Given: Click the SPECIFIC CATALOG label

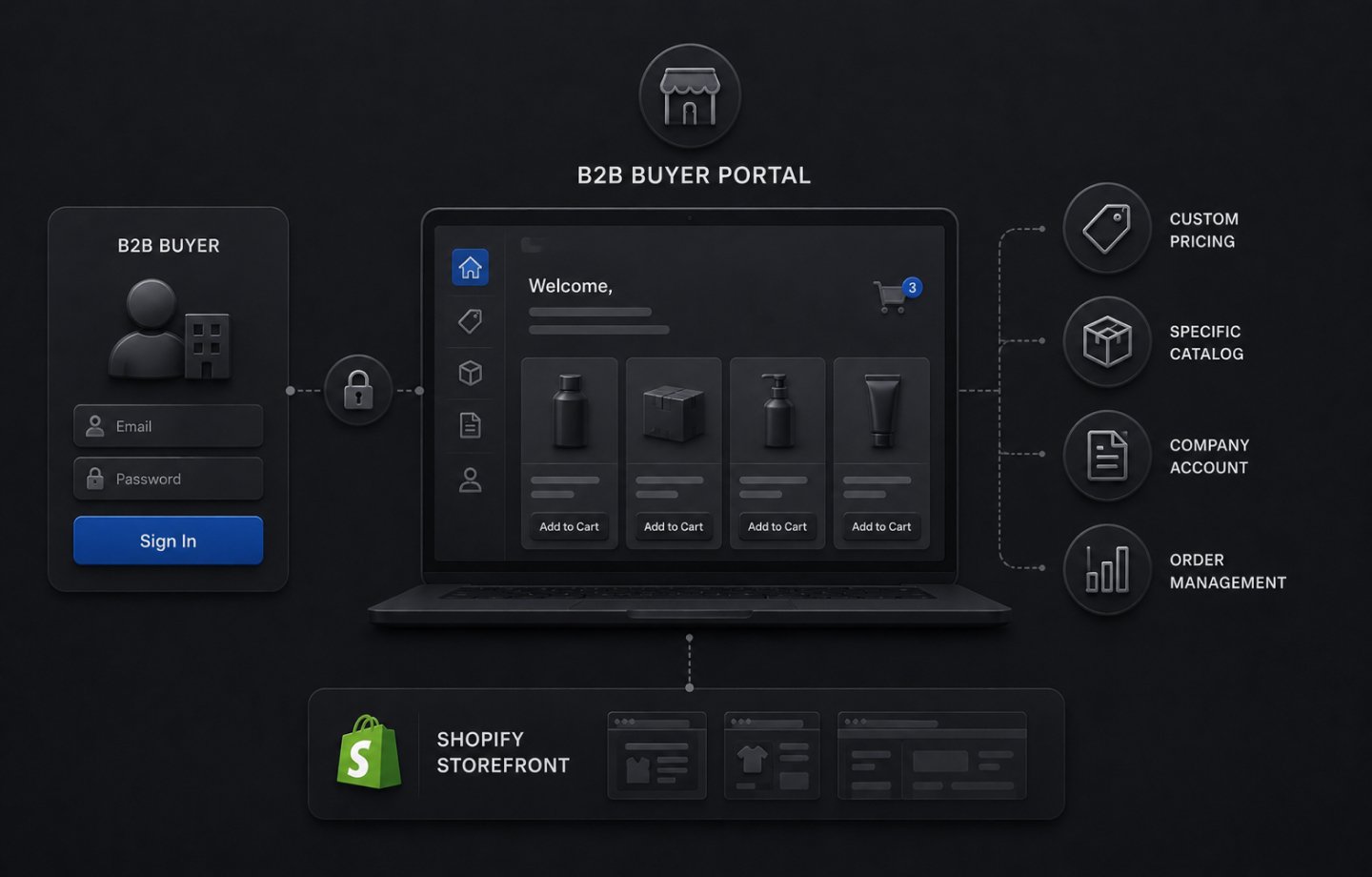Looking at the screenshot, I should [x=1206, y=342].
